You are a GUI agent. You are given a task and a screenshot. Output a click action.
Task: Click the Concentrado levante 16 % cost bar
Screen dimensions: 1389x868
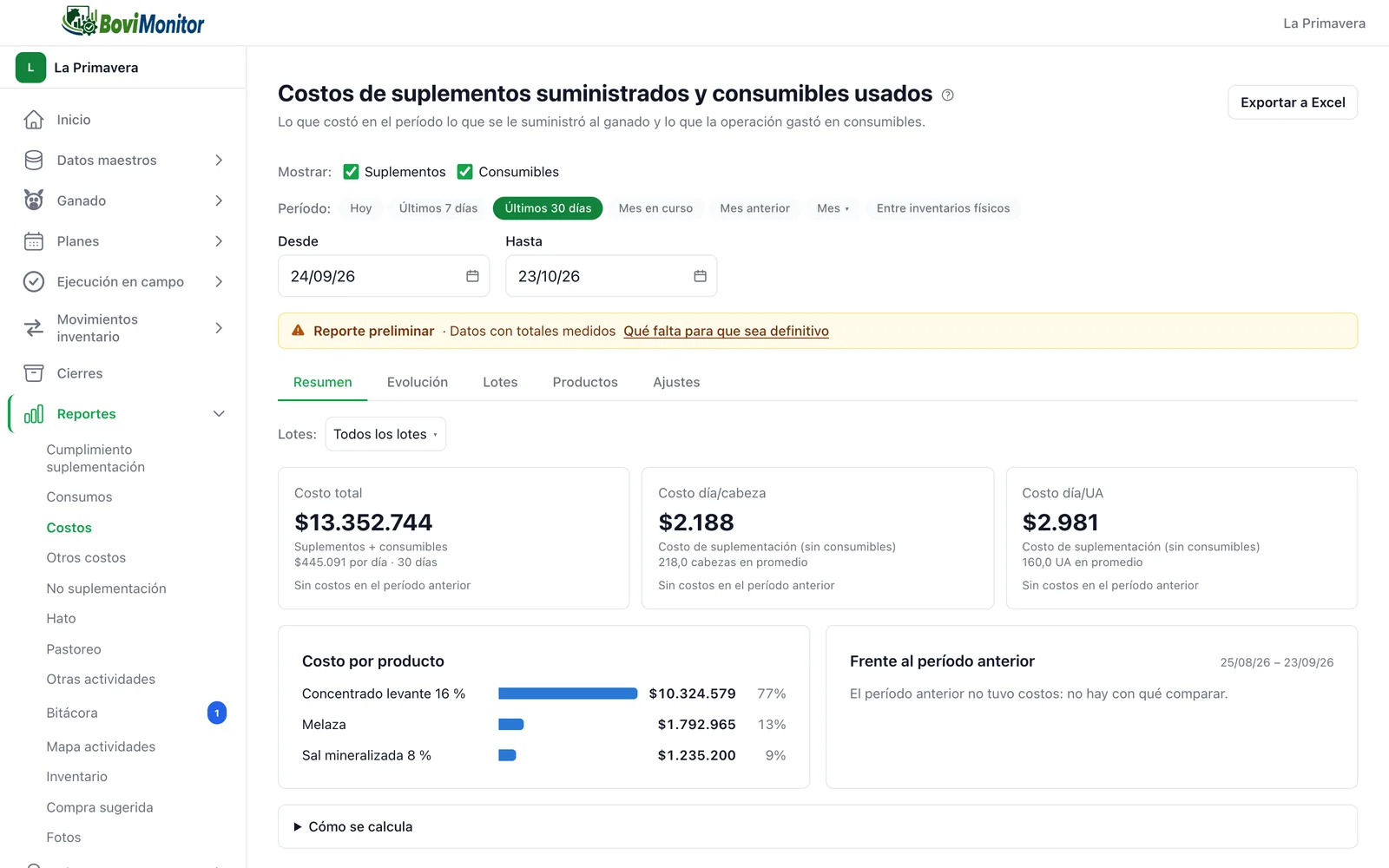point(568,694)
